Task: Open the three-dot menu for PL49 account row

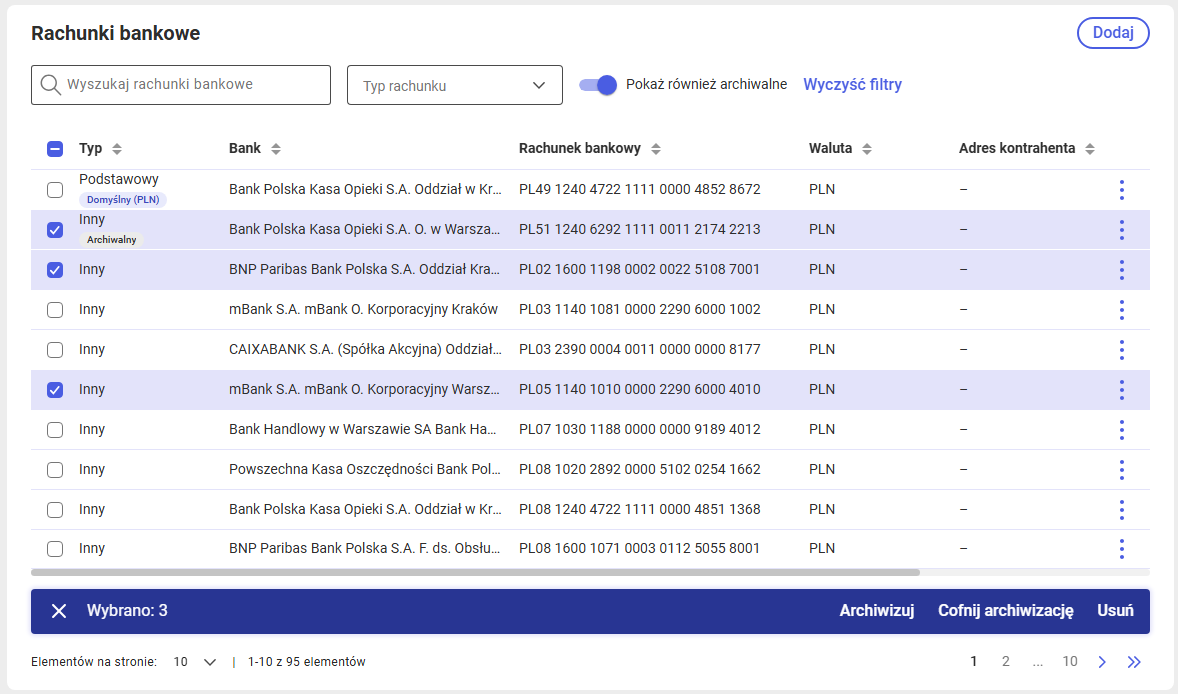Action: tap(1122, 190)
